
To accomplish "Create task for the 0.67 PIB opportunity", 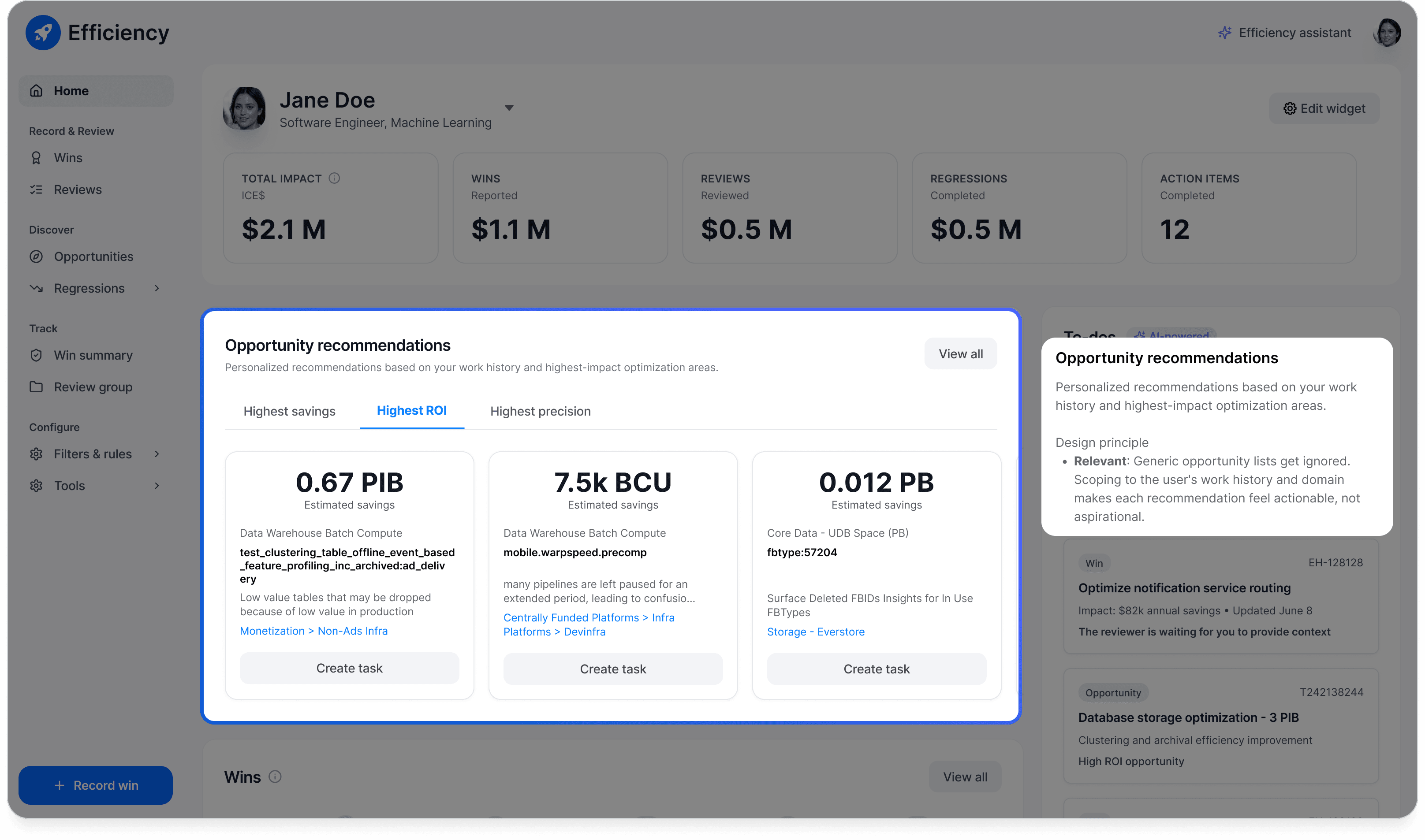I will click(x=349, y=669).
